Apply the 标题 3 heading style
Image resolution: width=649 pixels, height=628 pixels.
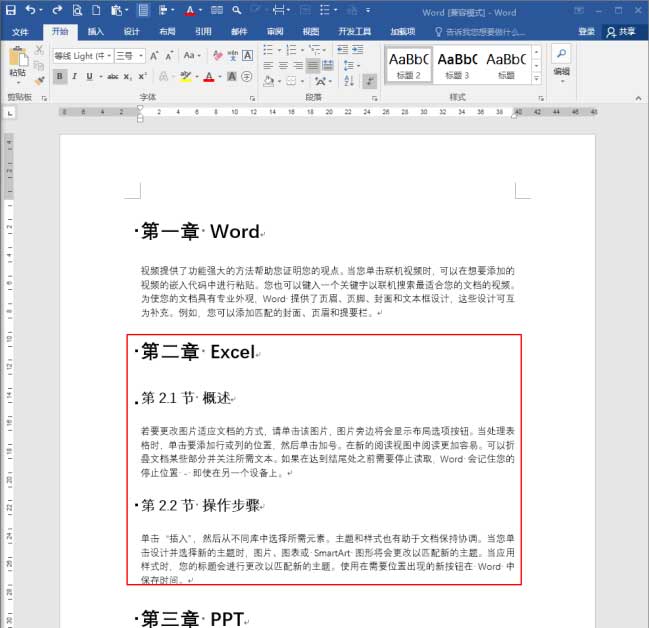[x=457, y=65]
